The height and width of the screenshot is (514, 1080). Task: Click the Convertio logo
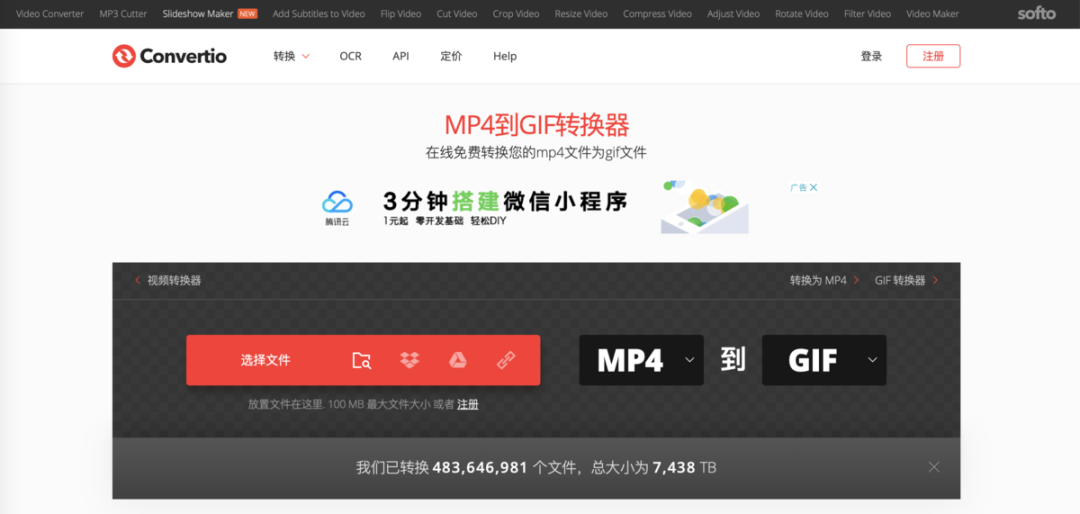pyautogui.click(x=169, y=56)
